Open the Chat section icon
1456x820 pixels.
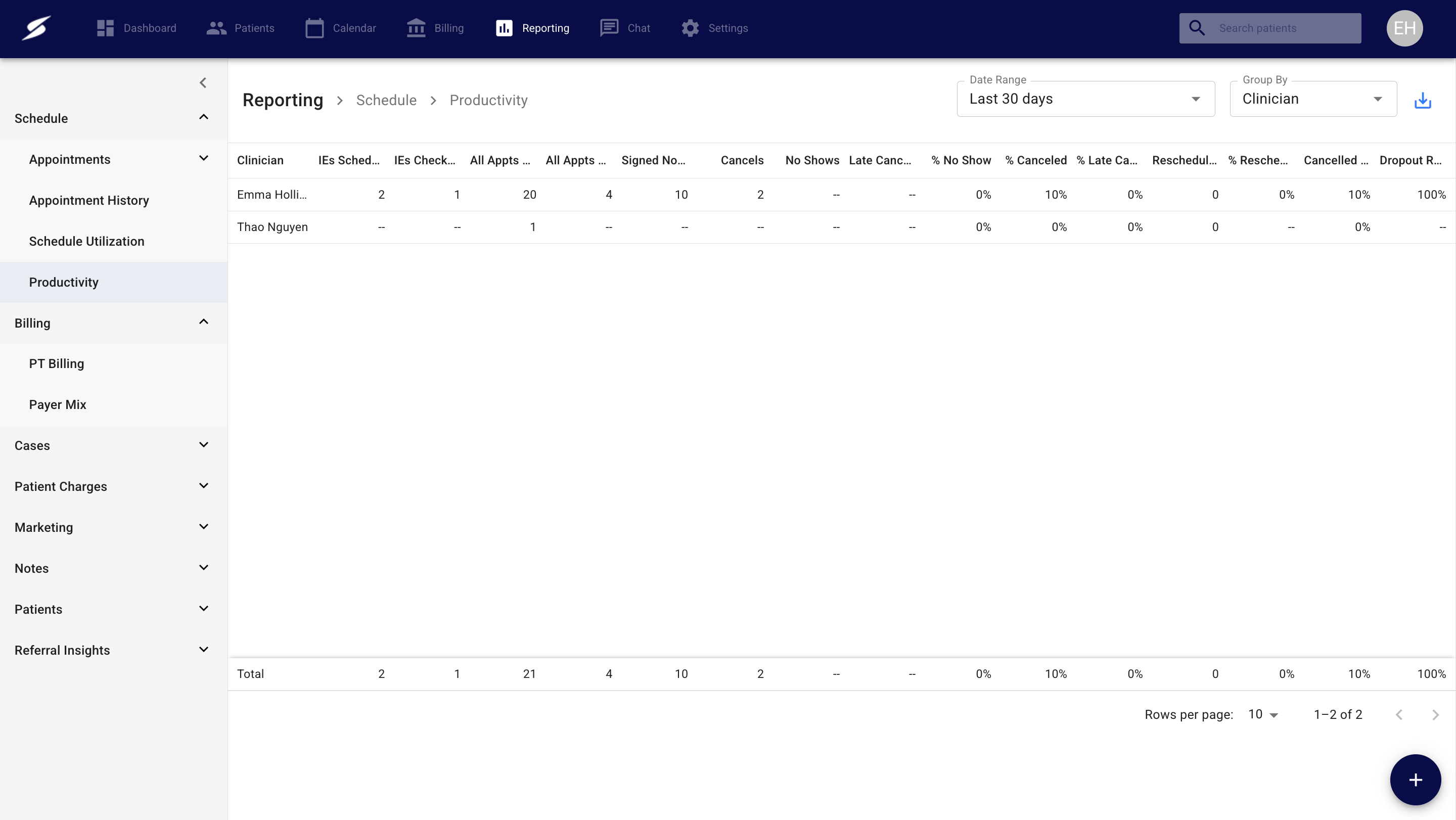pos(609,28)
